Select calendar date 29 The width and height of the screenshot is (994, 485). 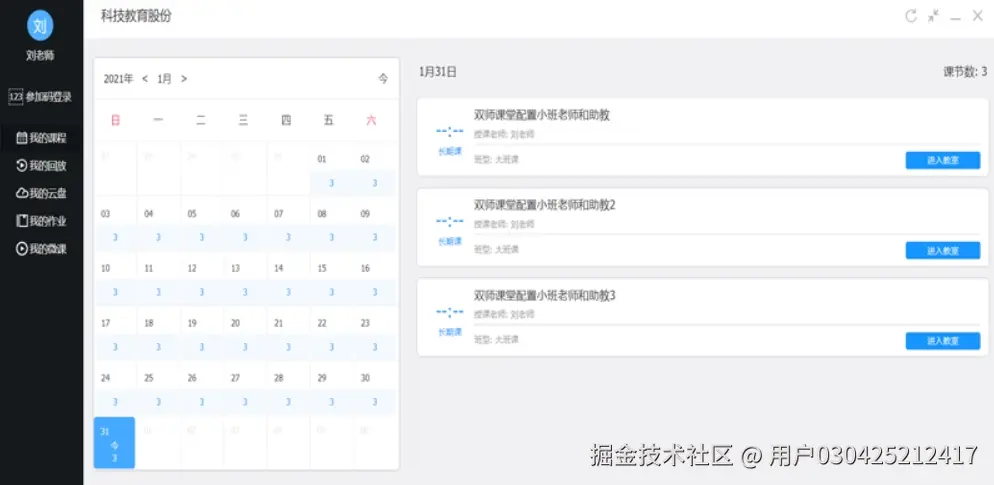(331, 389)
